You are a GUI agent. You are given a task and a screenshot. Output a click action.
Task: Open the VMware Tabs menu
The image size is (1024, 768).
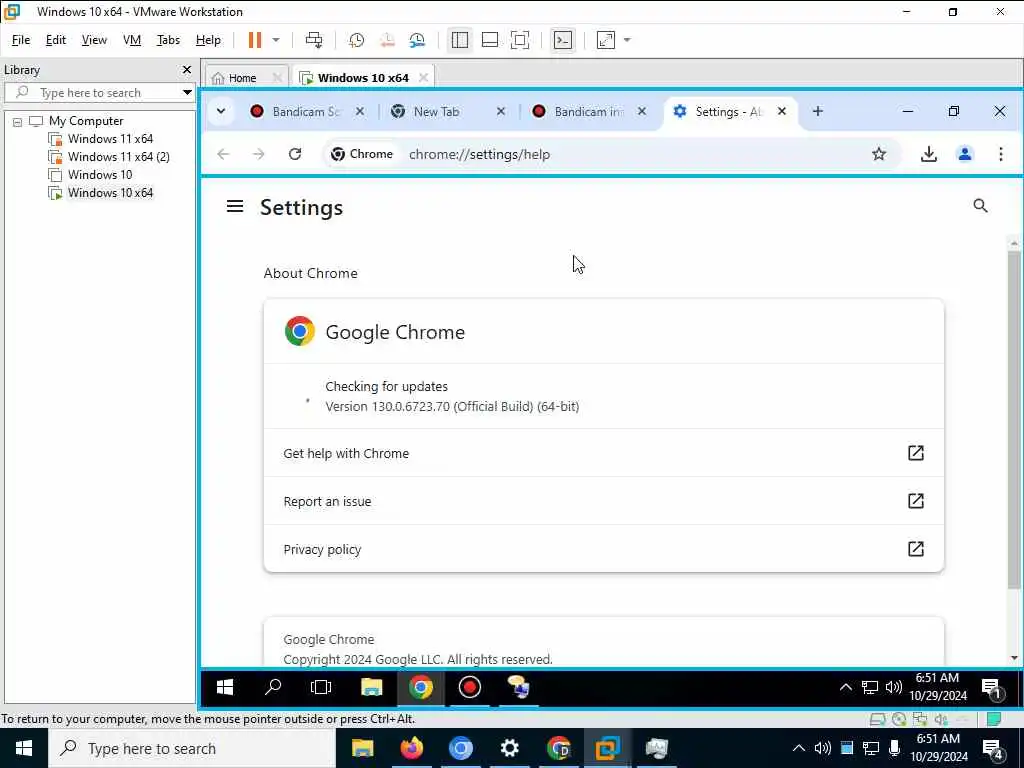click(x=168, y=40)
